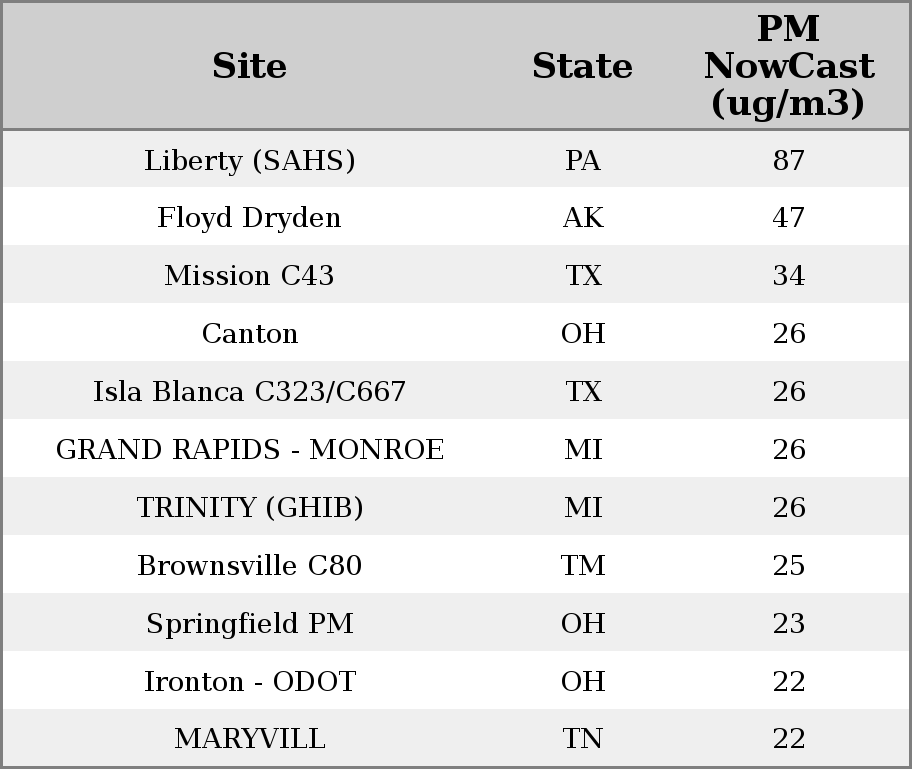
Task: Select the Floyd Dryden site cell
Action: 250,218
